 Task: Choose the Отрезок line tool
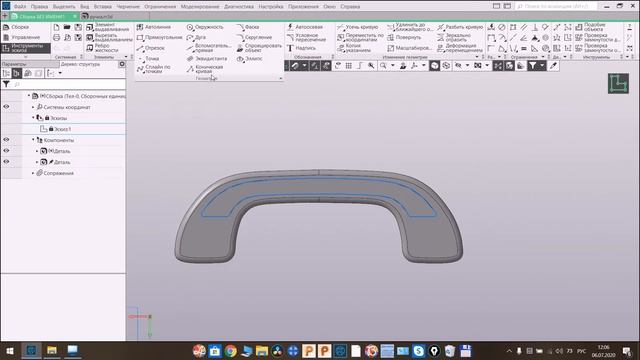coord(151,48)
